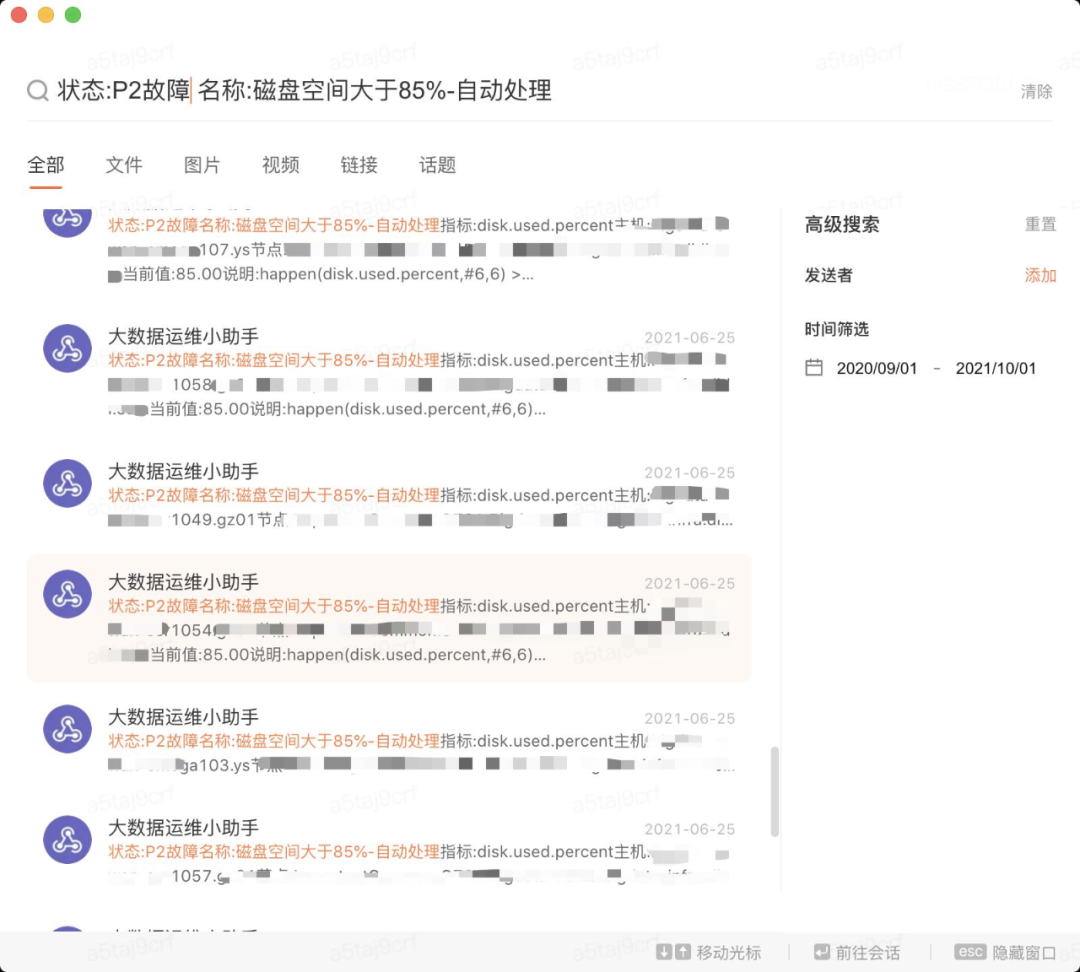Image resolution: width=1080 pixels, height=972 pixels.
Task: Click the search magnifier icon
Action: coord(38,90)
